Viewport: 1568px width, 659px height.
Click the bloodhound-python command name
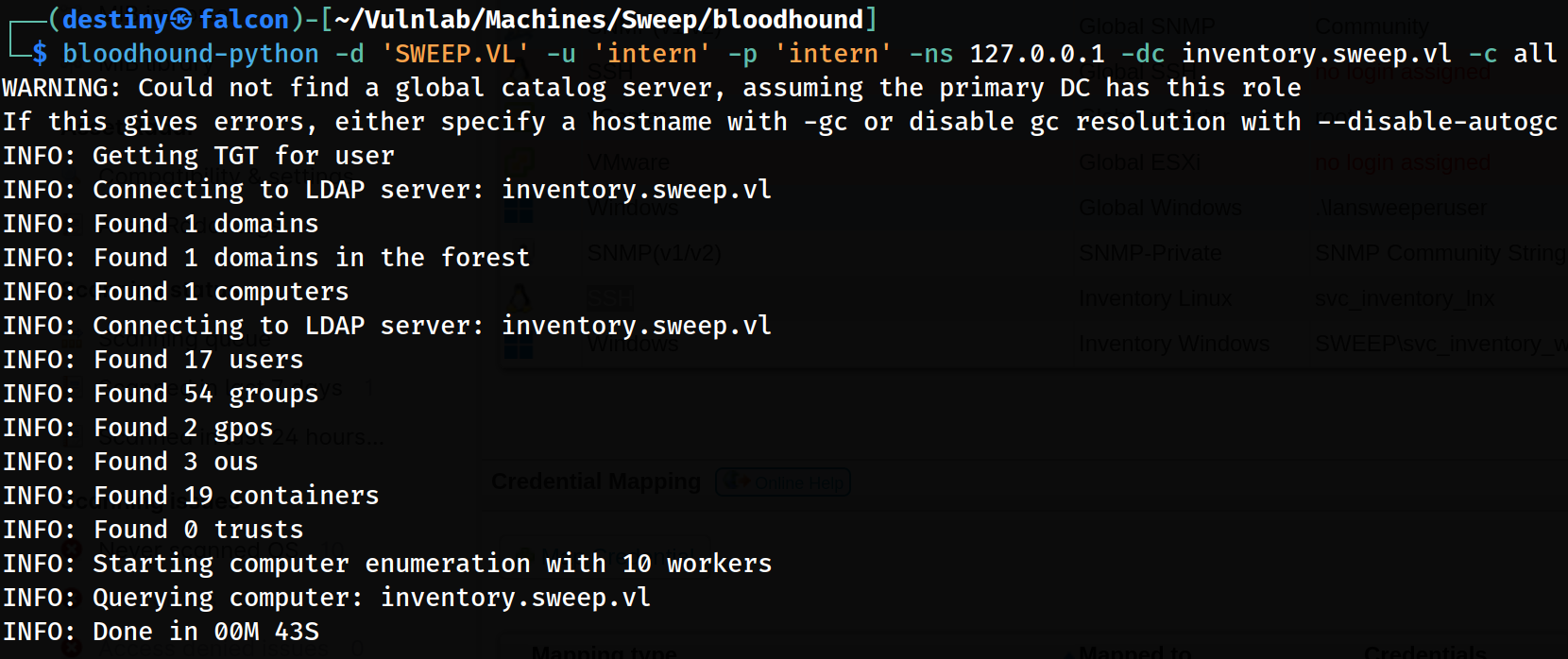click(x=190, y=54)
